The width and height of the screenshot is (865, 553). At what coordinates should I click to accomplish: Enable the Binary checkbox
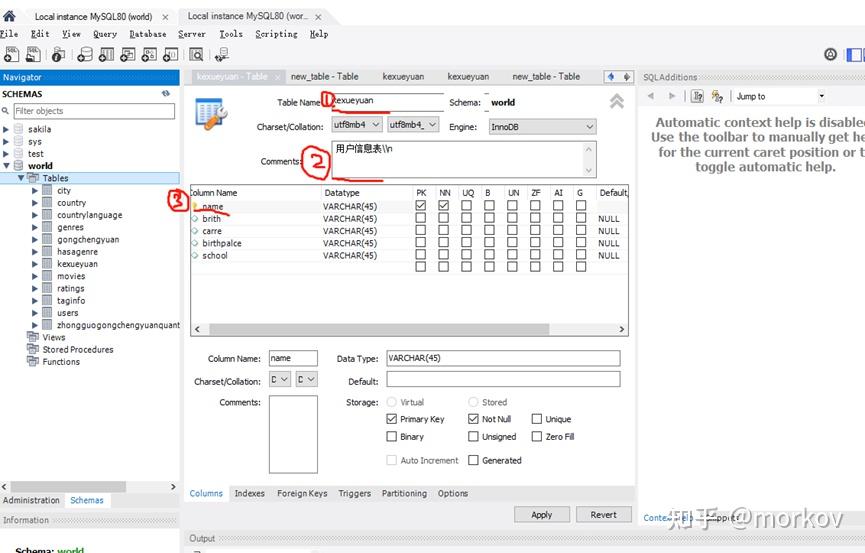coord(392,437)
